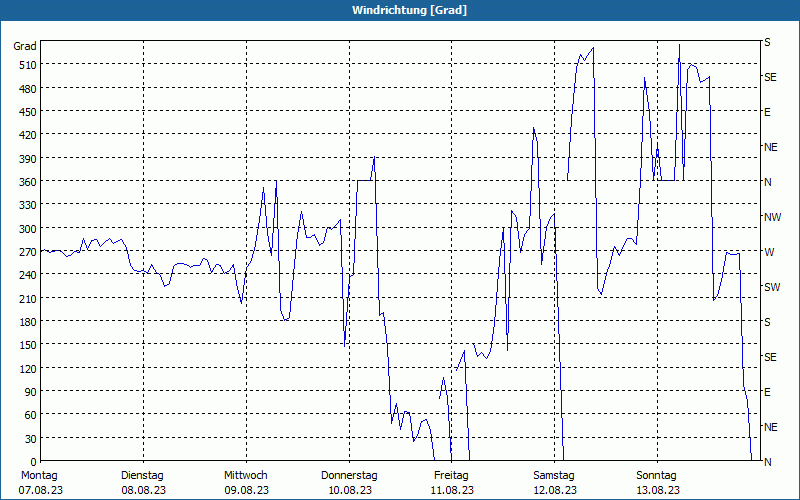
Task: Select the 300 value on the y-axis
Action: click(28, 229)
